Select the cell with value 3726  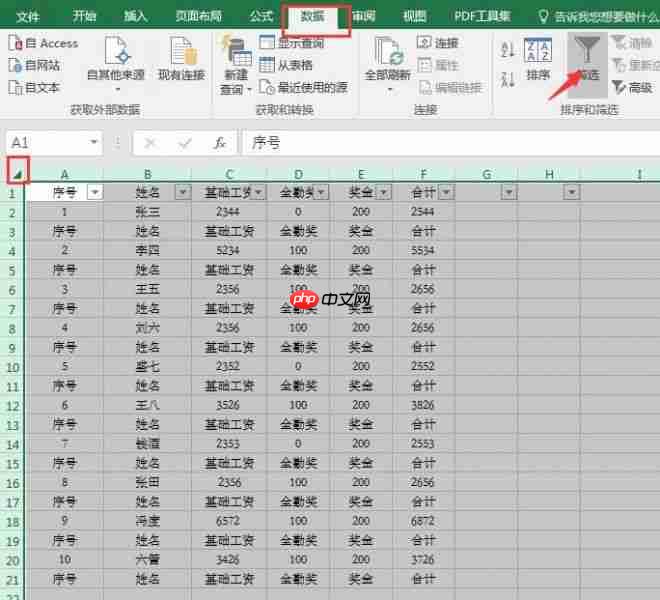[x=423, y=560]
